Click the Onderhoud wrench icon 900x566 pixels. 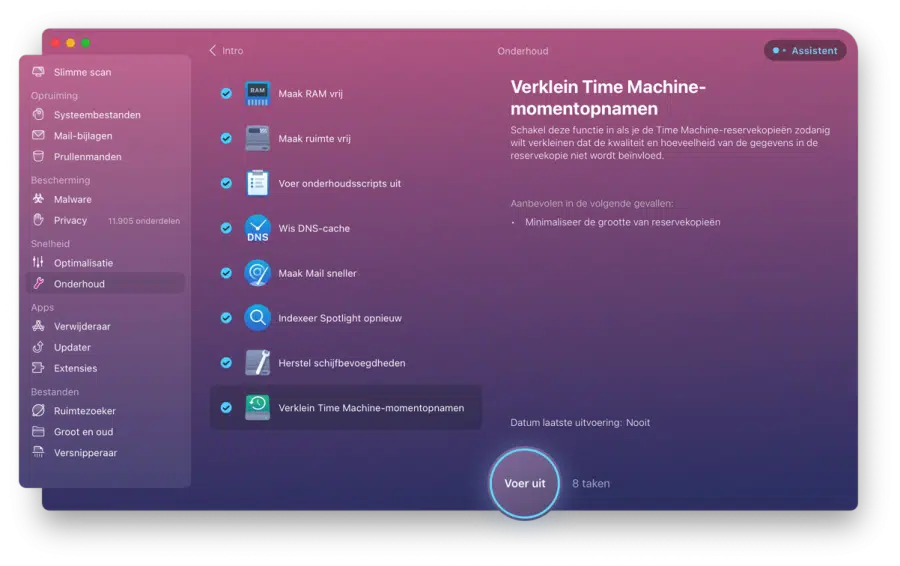pyautogui.click(x=38, y=283)
